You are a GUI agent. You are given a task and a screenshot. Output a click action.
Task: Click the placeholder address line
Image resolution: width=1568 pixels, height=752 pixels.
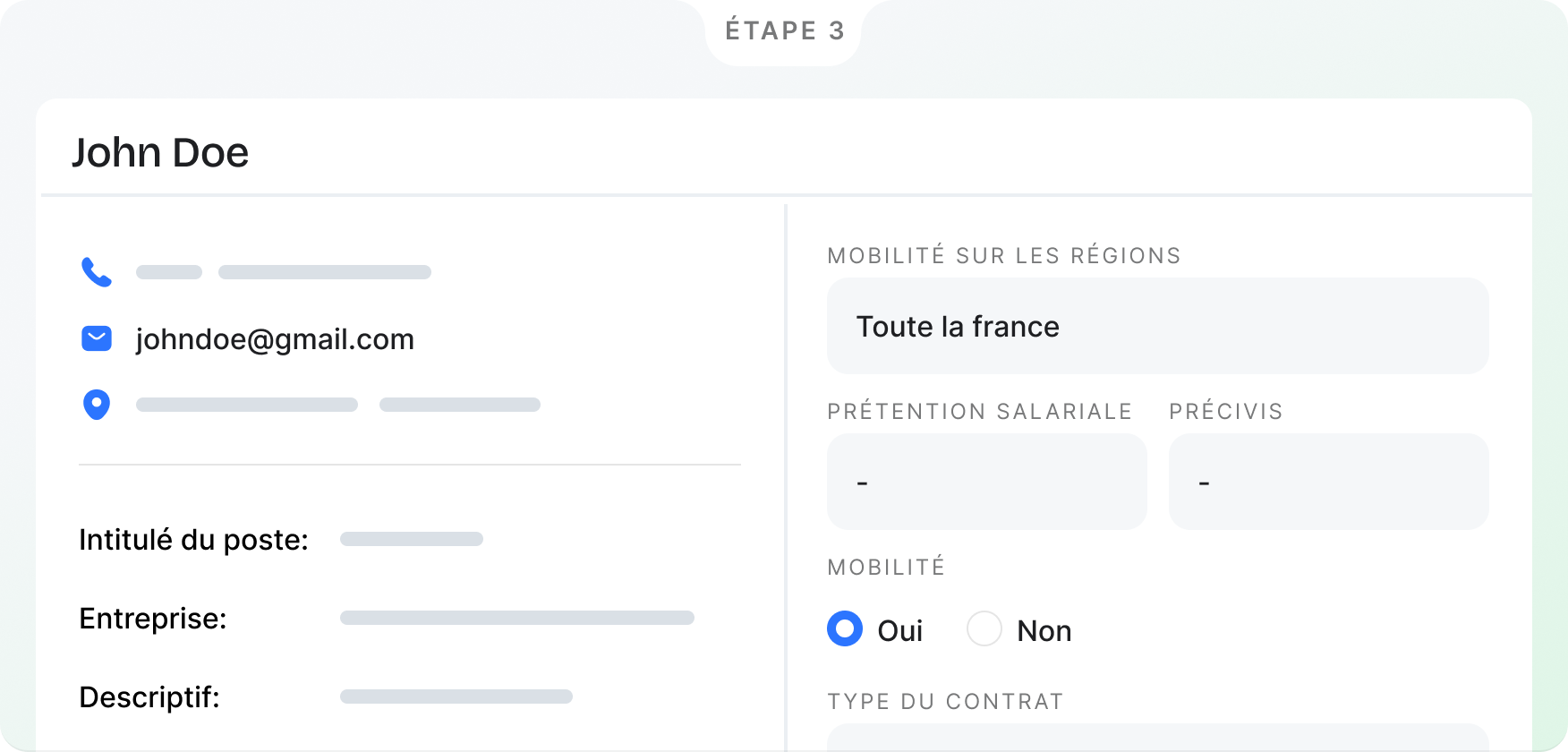pos(338,405)
